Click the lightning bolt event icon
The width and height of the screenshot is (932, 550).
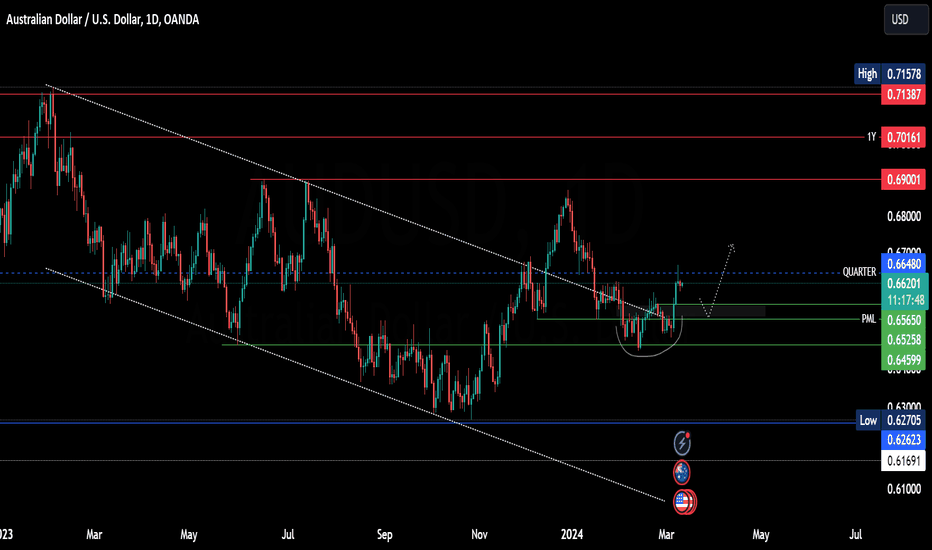(682, 443)
